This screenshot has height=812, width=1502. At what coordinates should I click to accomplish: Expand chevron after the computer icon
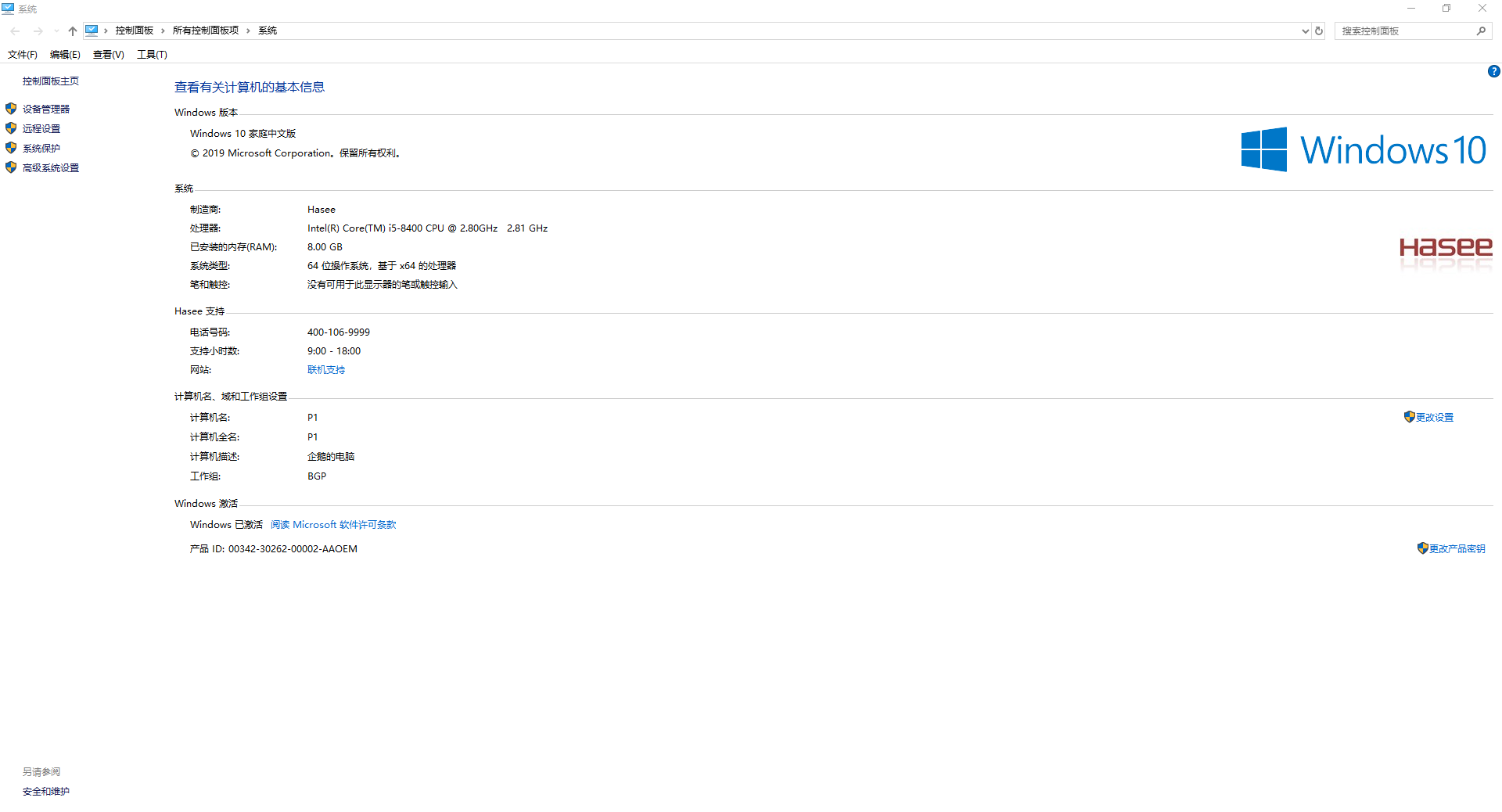coord(106,31)
